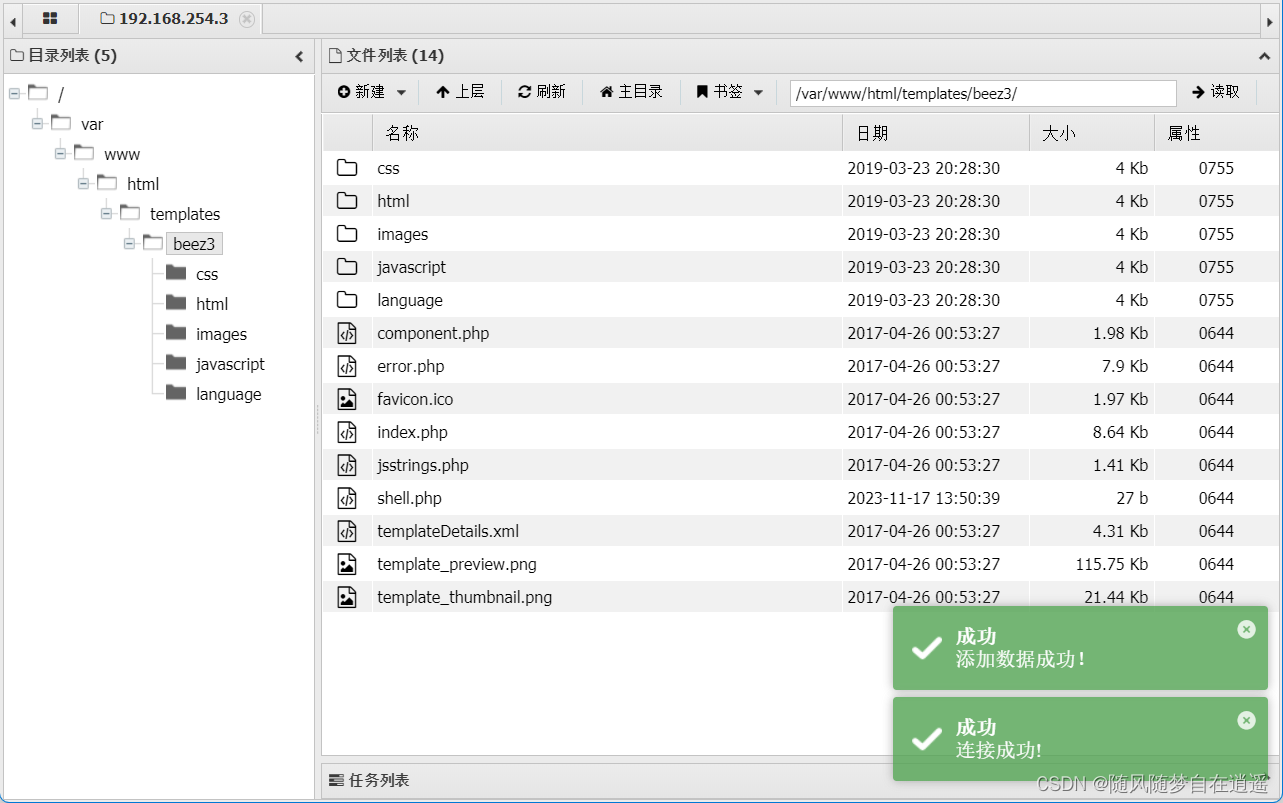Dismiss the 连接成功 notification

1246,720
